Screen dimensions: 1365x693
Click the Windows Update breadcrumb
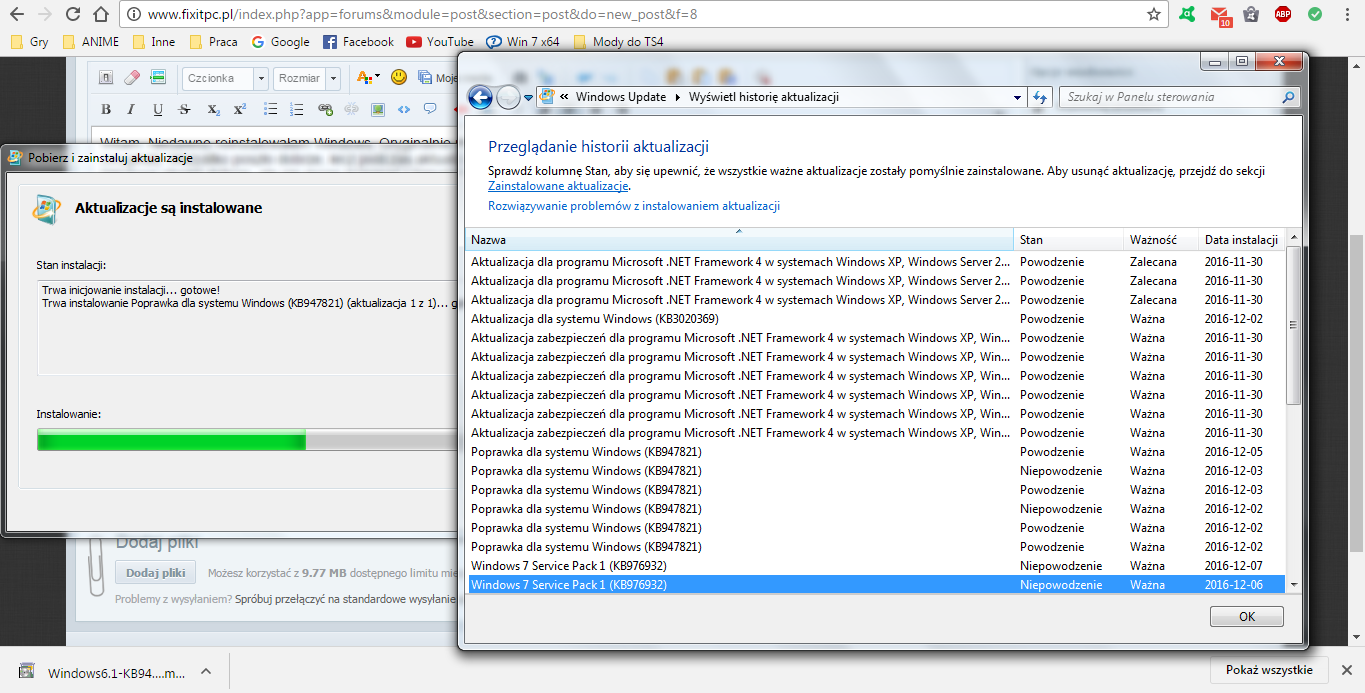coord(620,97)
